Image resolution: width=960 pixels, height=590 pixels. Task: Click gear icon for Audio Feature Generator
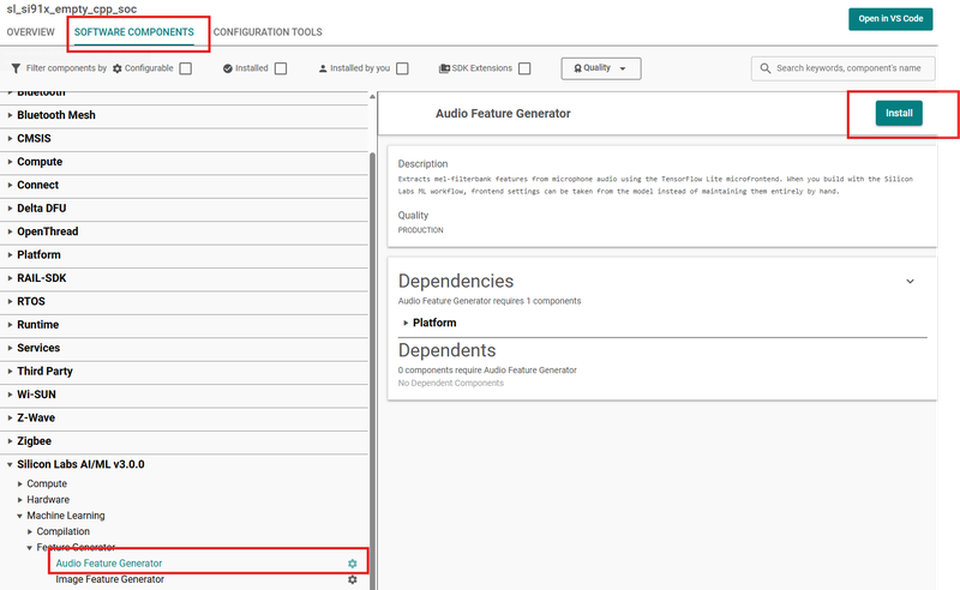pyautogui.click(x=353, y=564)
